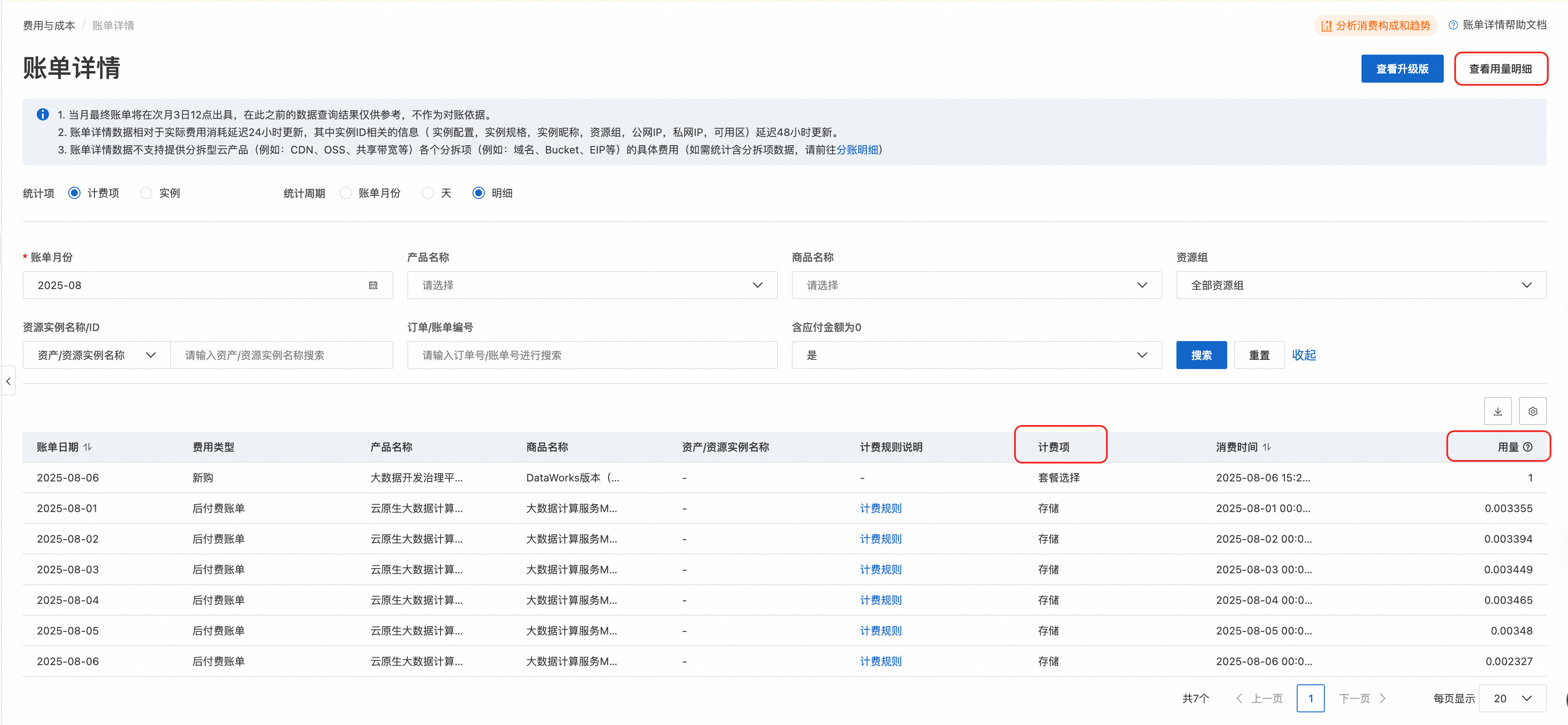This screenshot has width=1568, height=725.
Task: Select the 账单月份 statistics period radio
Action: (x=346, y=193)
